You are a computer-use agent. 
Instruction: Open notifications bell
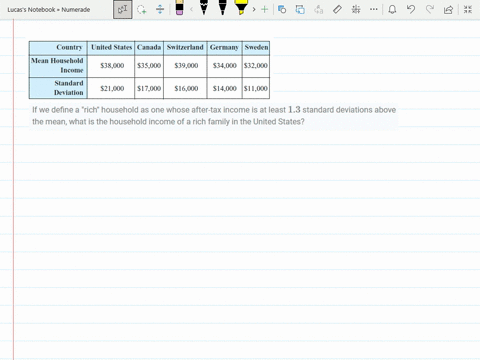(392, 9)
